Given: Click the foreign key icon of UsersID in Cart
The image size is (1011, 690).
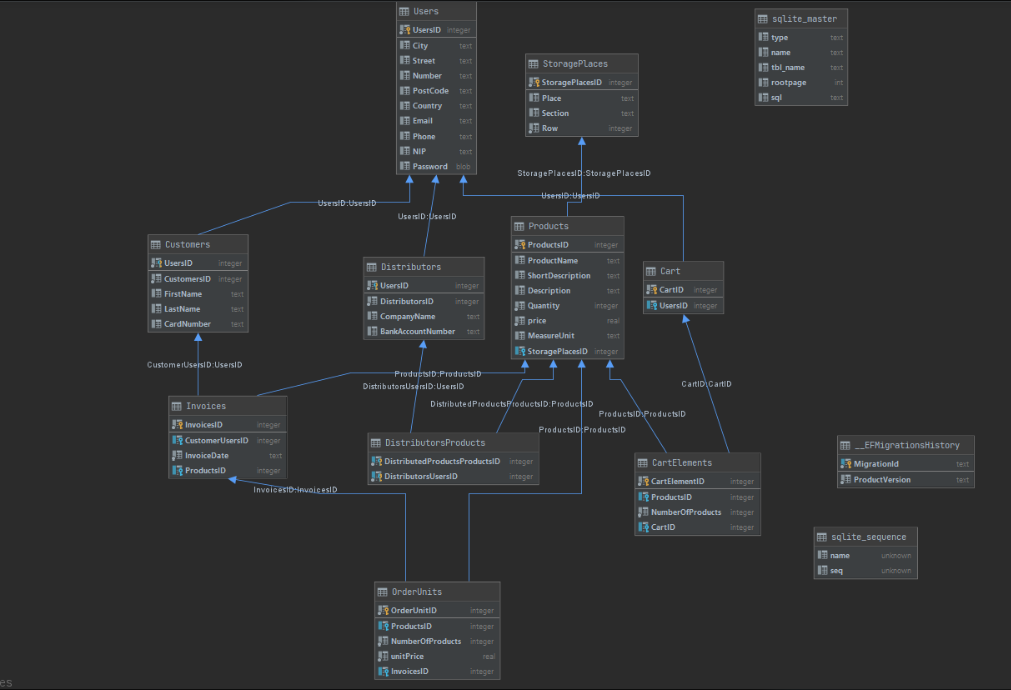Looking at the screenshot, I should [x=651, y=306].
